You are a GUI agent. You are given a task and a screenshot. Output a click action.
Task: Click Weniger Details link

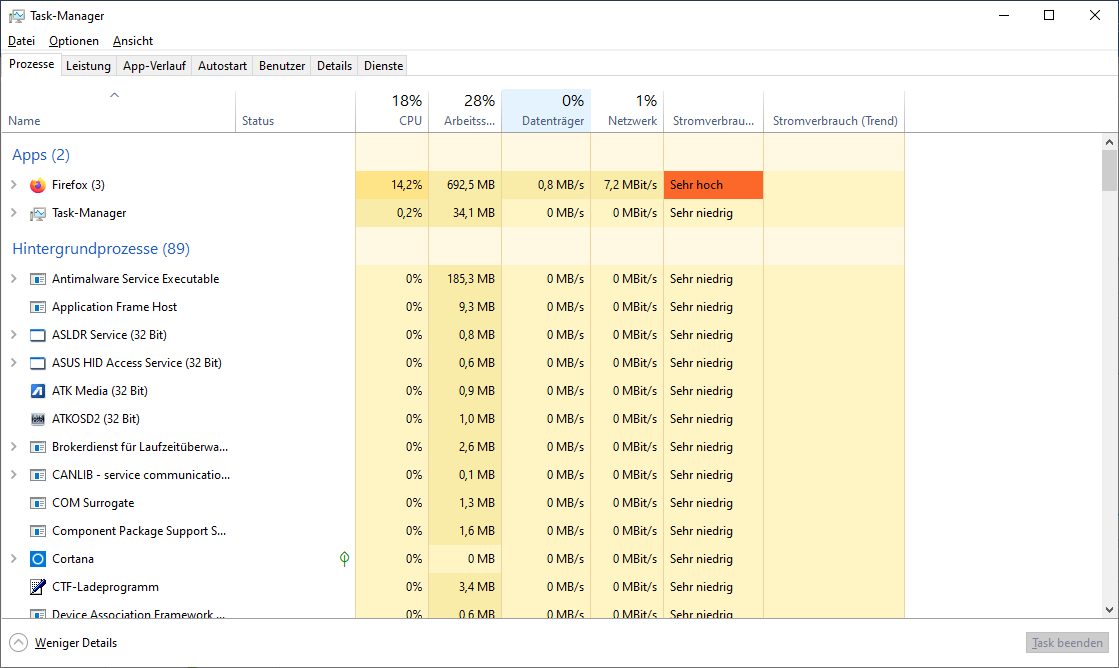[x=76, y=643]
